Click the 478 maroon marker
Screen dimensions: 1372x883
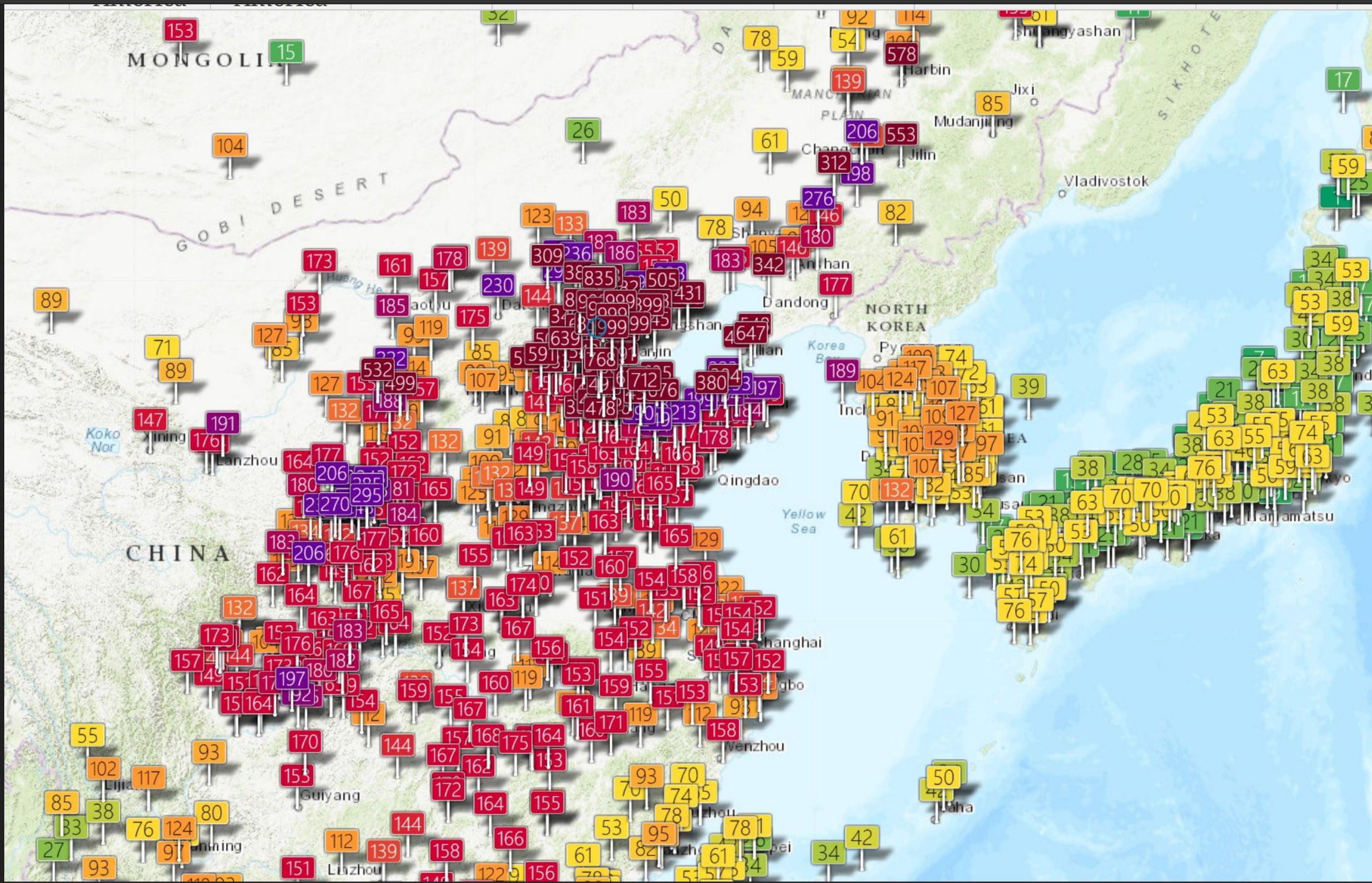(601, 408)
